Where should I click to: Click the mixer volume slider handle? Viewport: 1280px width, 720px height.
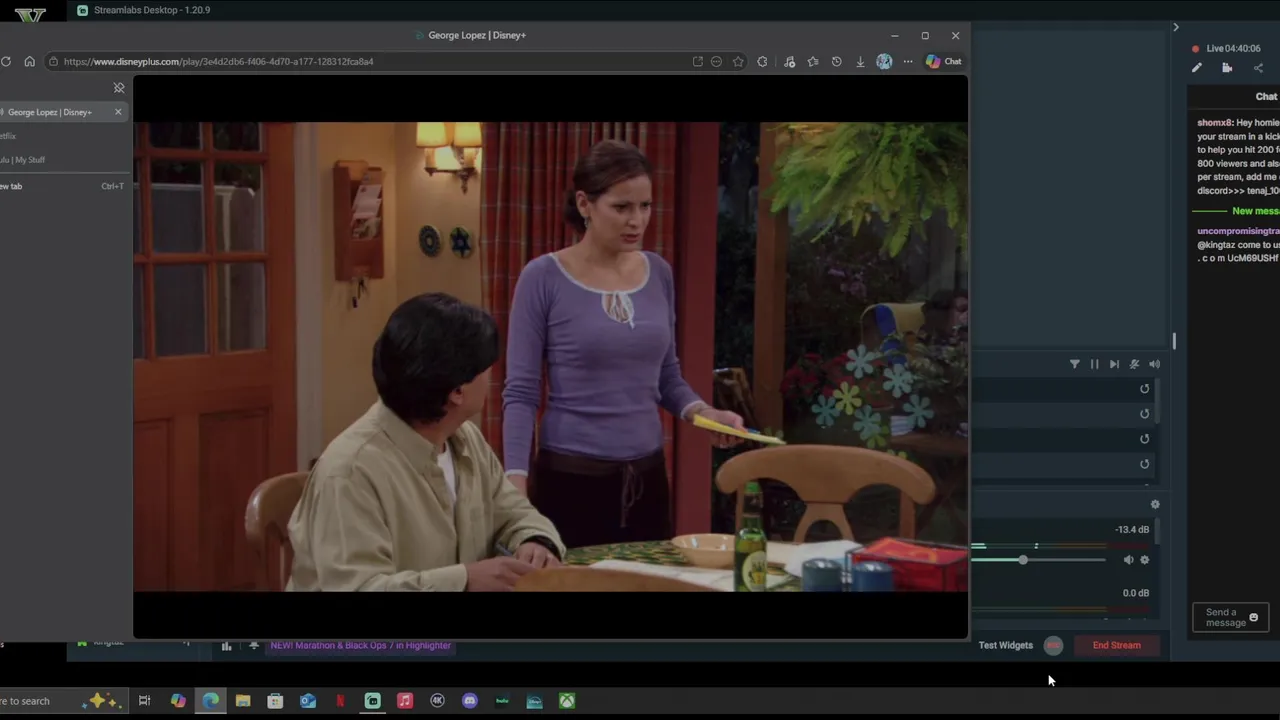click(x=1023, y=560)
